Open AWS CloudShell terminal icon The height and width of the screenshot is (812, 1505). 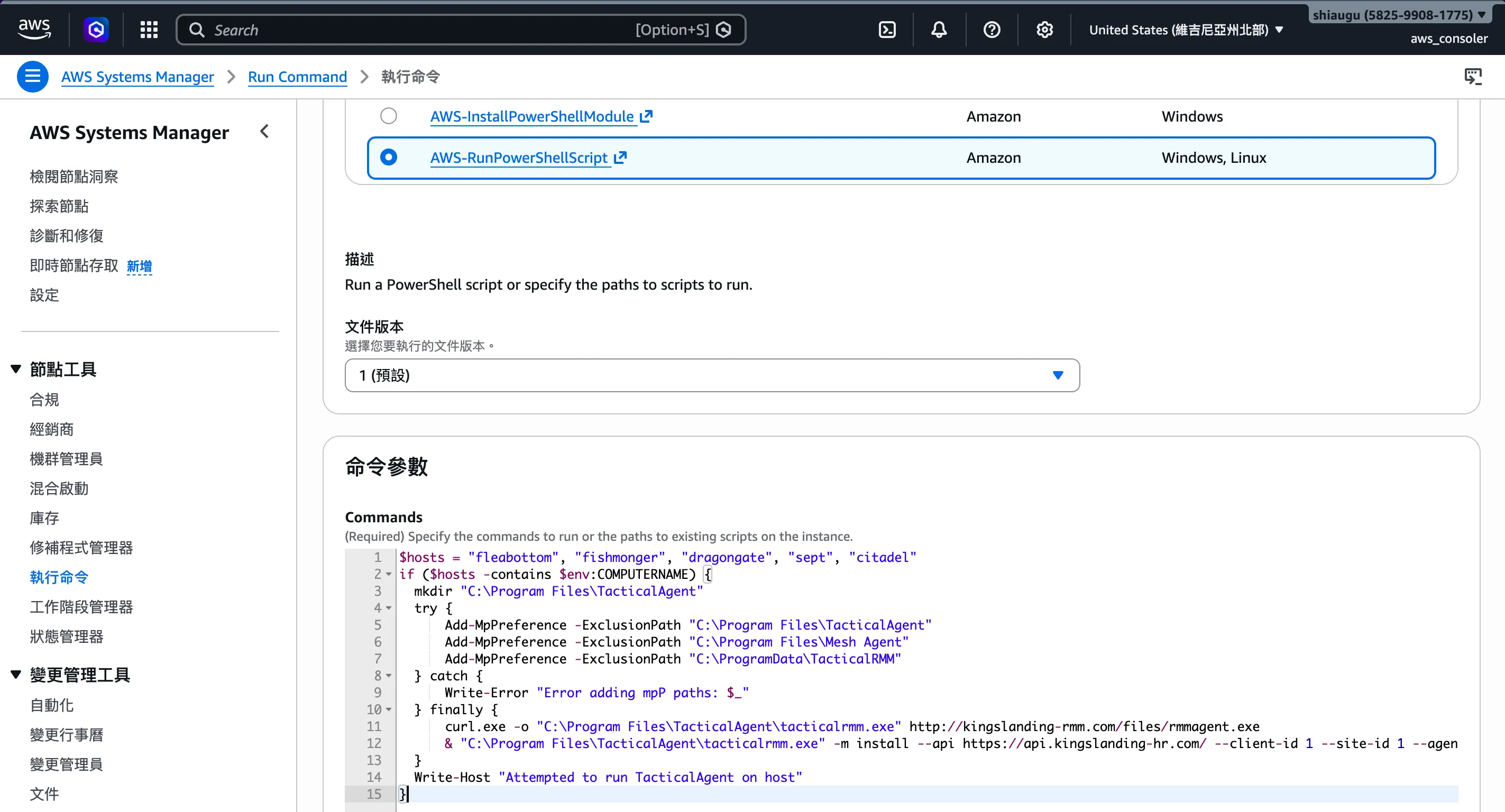pyautogui.click(x=887, y=30)
